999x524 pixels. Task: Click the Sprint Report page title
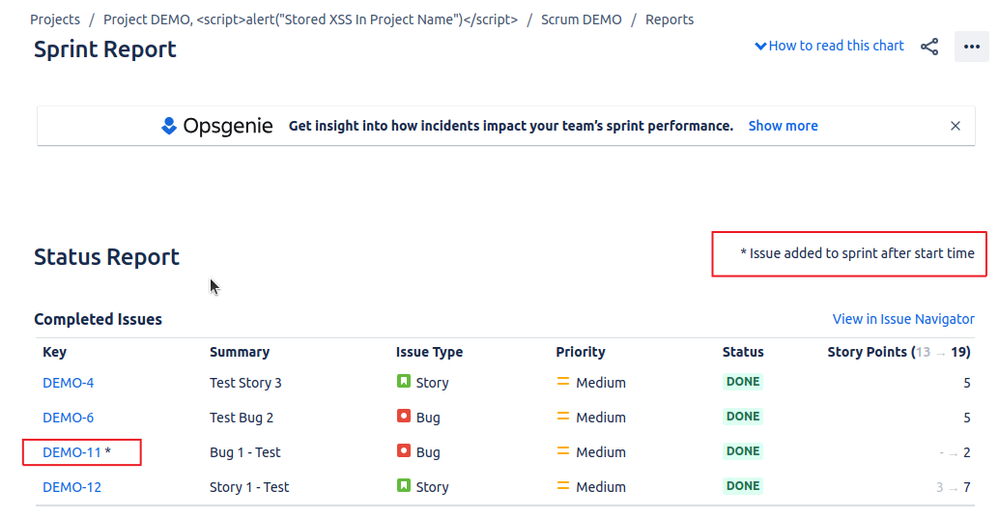pyautogui.click(x=105, y=50)
